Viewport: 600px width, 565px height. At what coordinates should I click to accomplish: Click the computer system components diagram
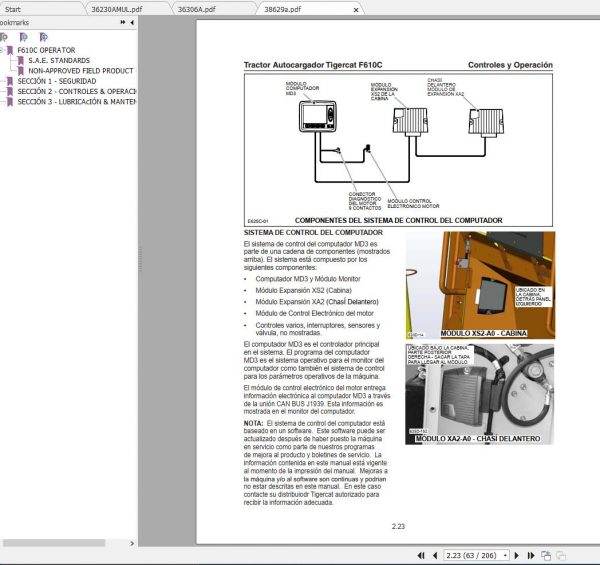(398, 150)
